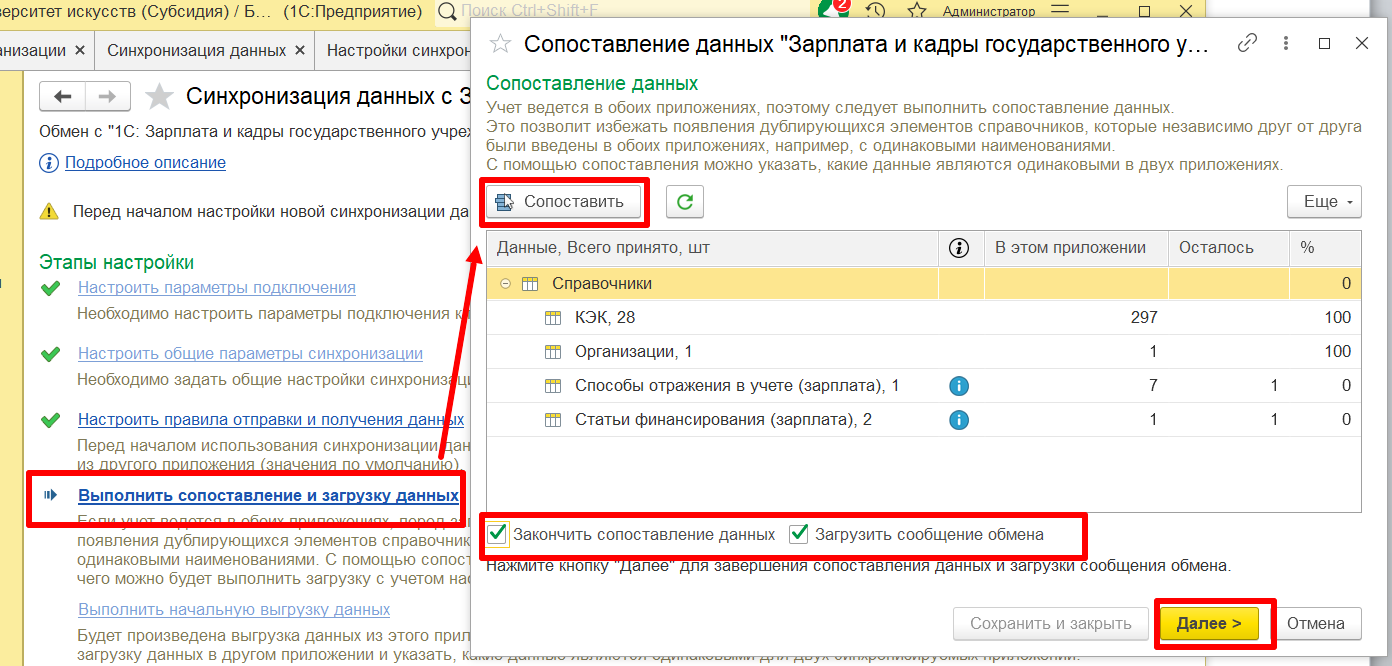Open Подробное описание link

point(145,162)
